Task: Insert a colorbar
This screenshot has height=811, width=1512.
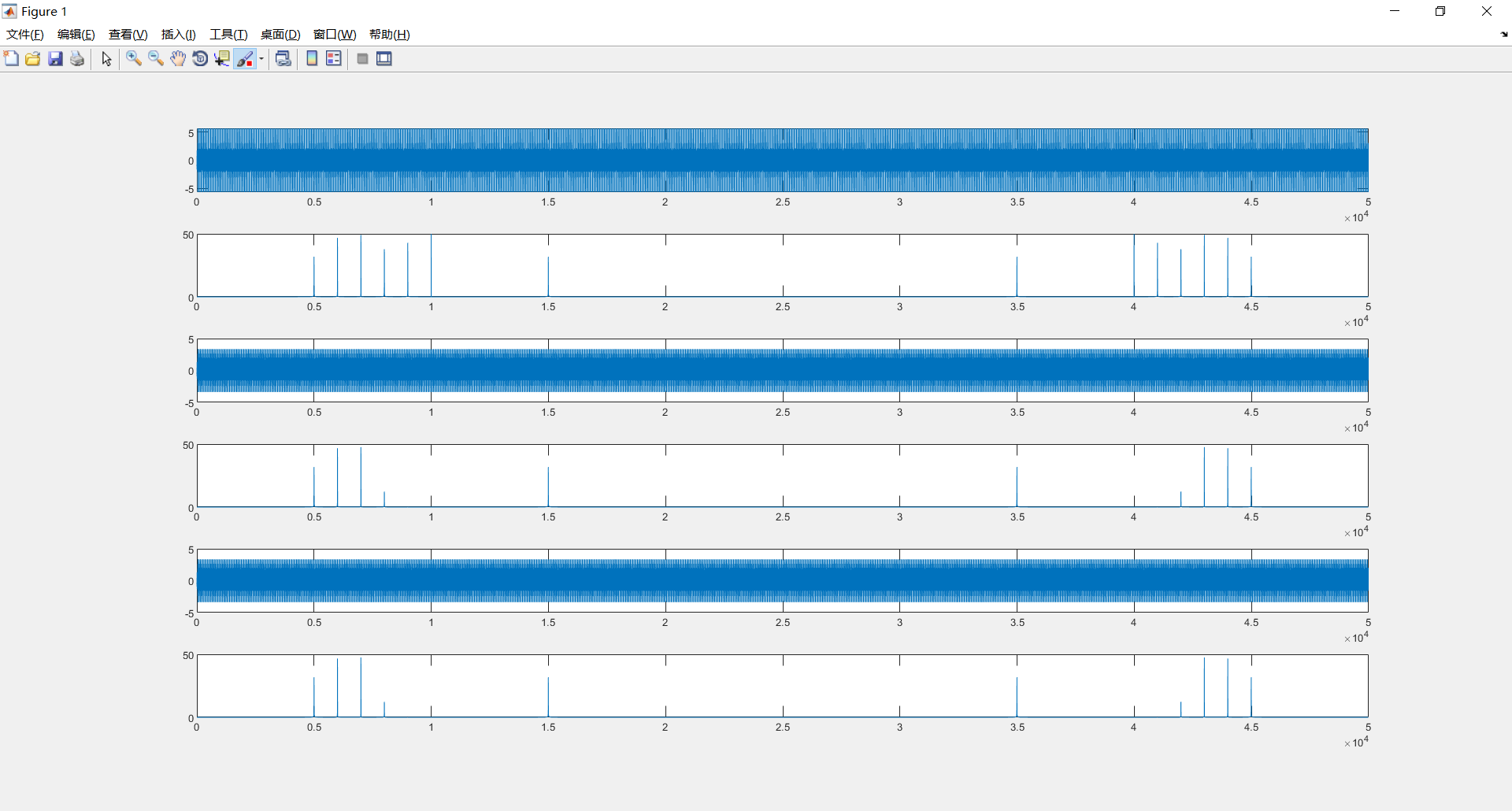Action: point(311,58)
